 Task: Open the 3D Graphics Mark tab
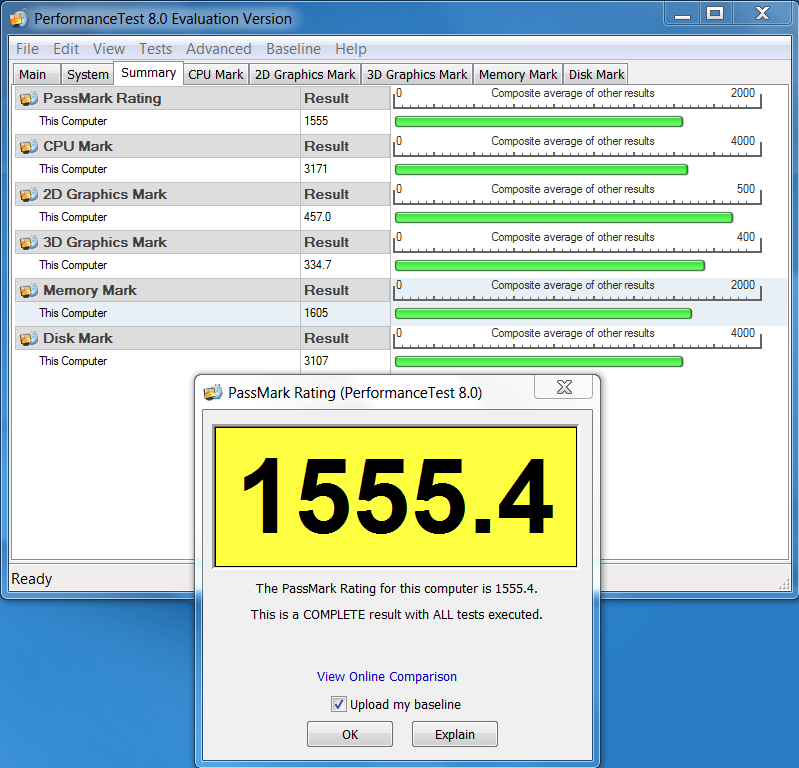pyautogui.click(x=417, y=74)
